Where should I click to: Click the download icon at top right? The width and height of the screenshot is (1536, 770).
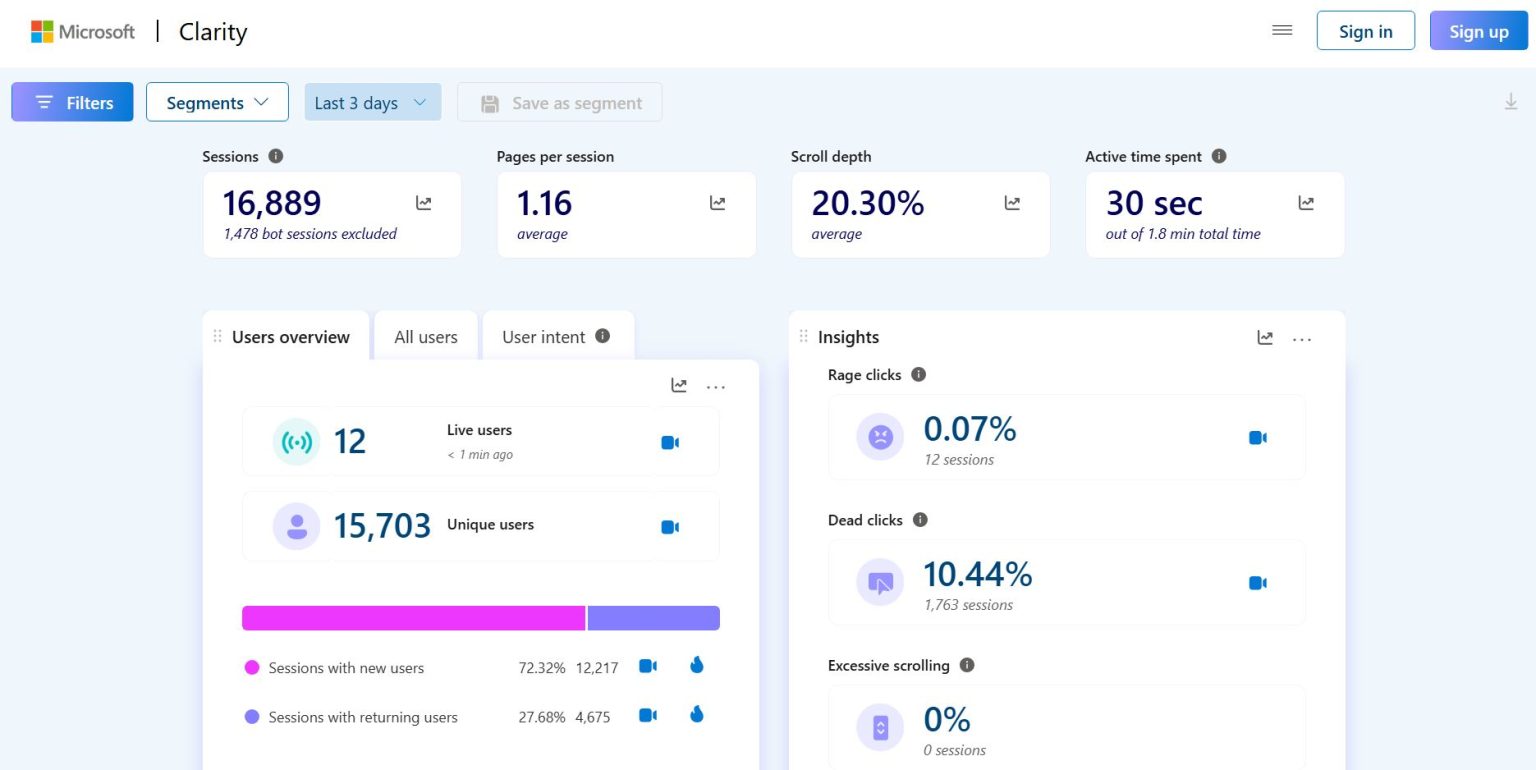click(1511, 101)
